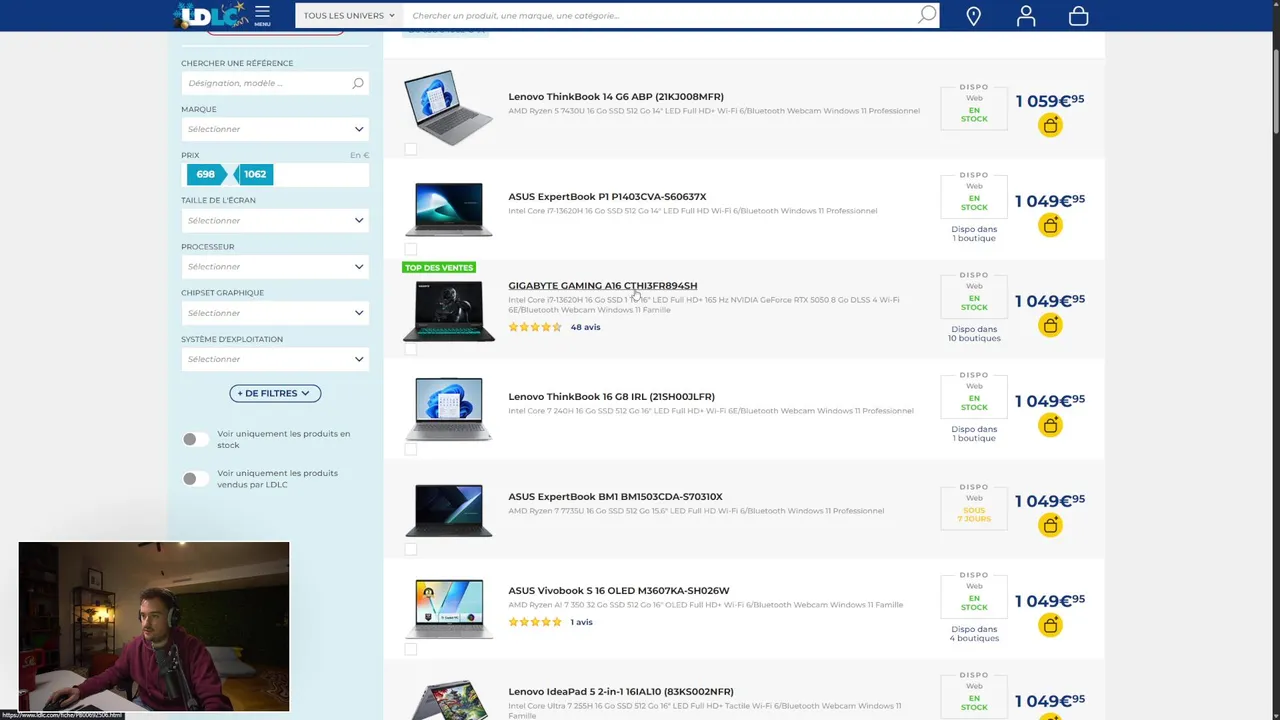Expand the + DE FILTRES button
This screenshot has height=720, width=1280.
pos(275,393)
